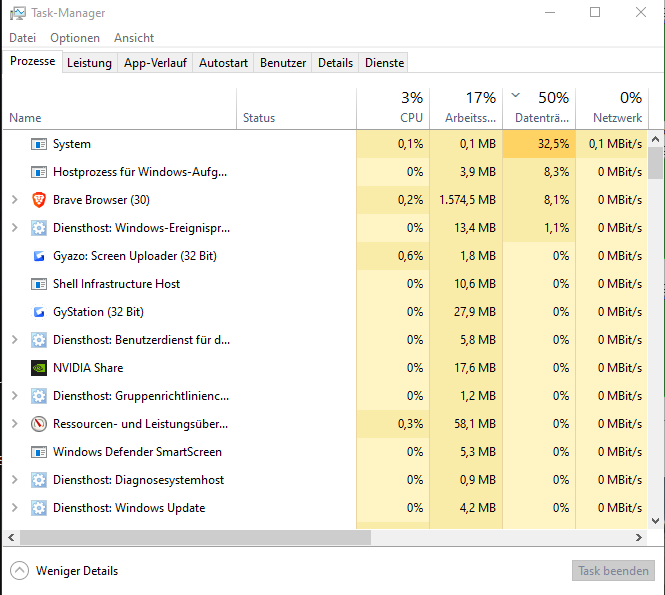
Task: Click the System process icon
Action: tap(39, 144)
